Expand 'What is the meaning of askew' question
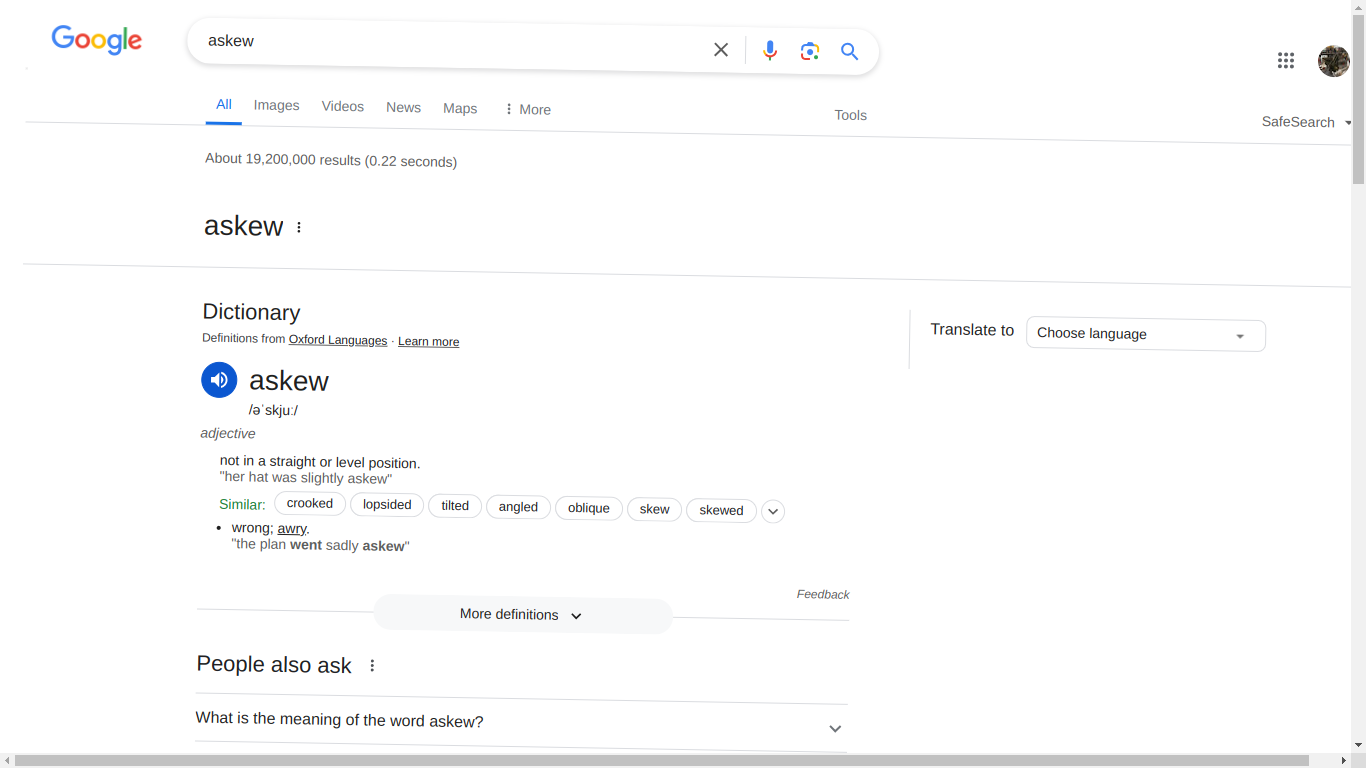This screenshot has width=1366, height=768. pyautogui.click(x=521, y=722)
